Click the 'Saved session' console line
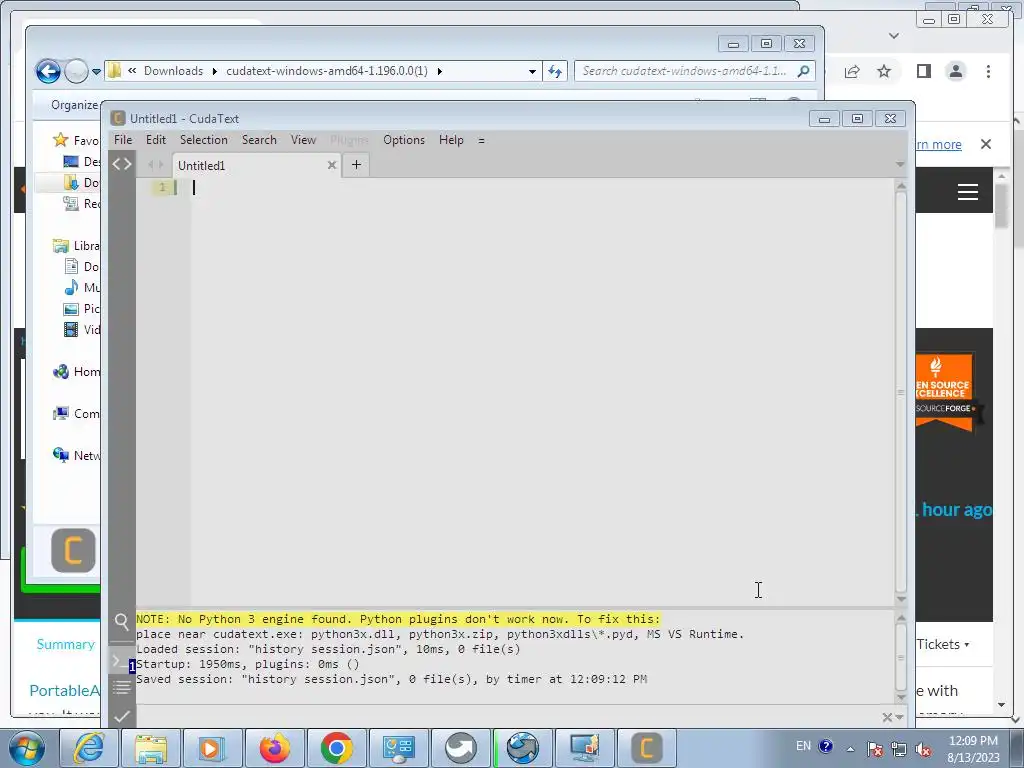1024x768 pixels. [391, 679]
